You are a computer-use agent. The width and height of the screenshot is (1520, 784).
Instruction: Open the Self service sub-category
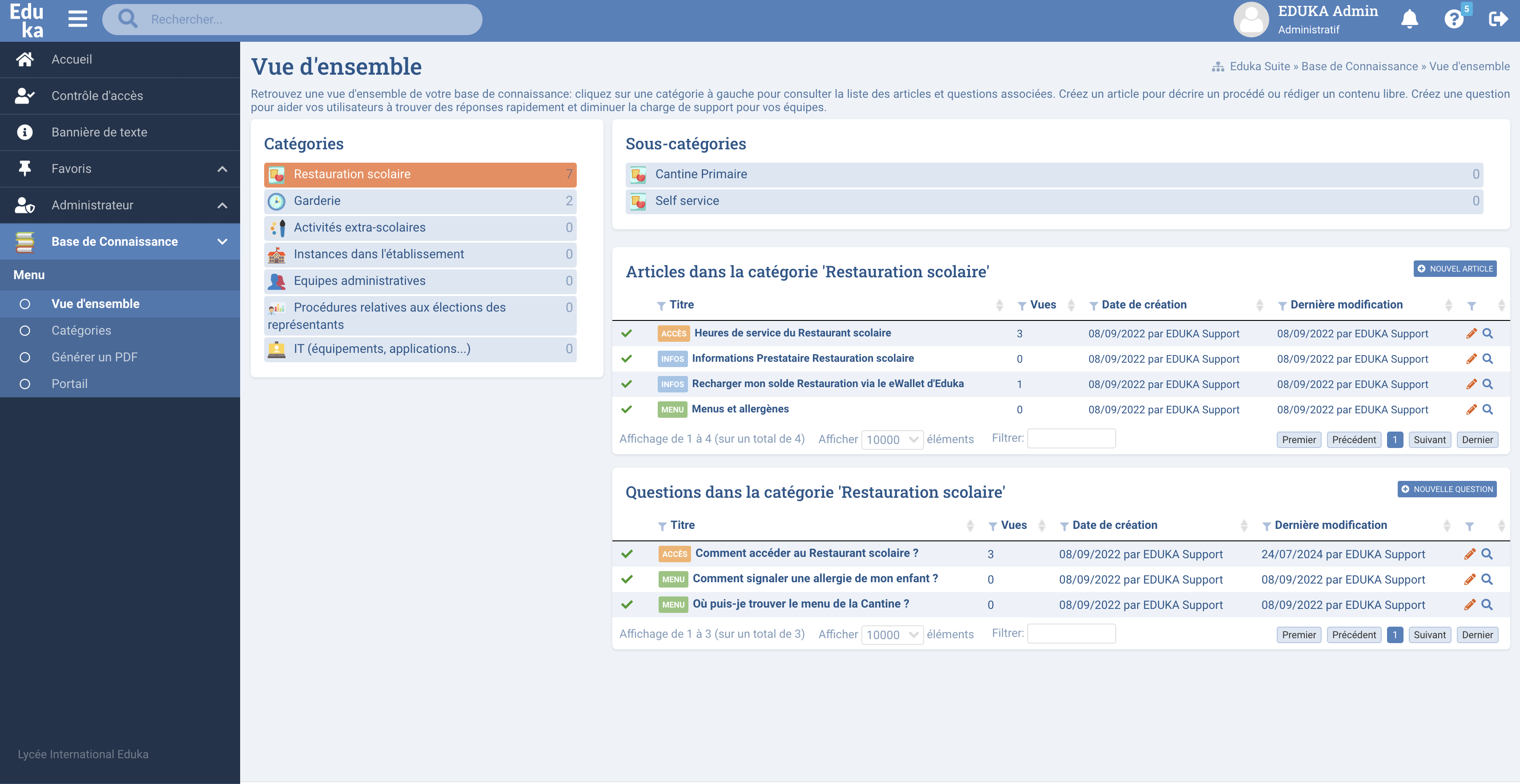(x=1054, y=201)
